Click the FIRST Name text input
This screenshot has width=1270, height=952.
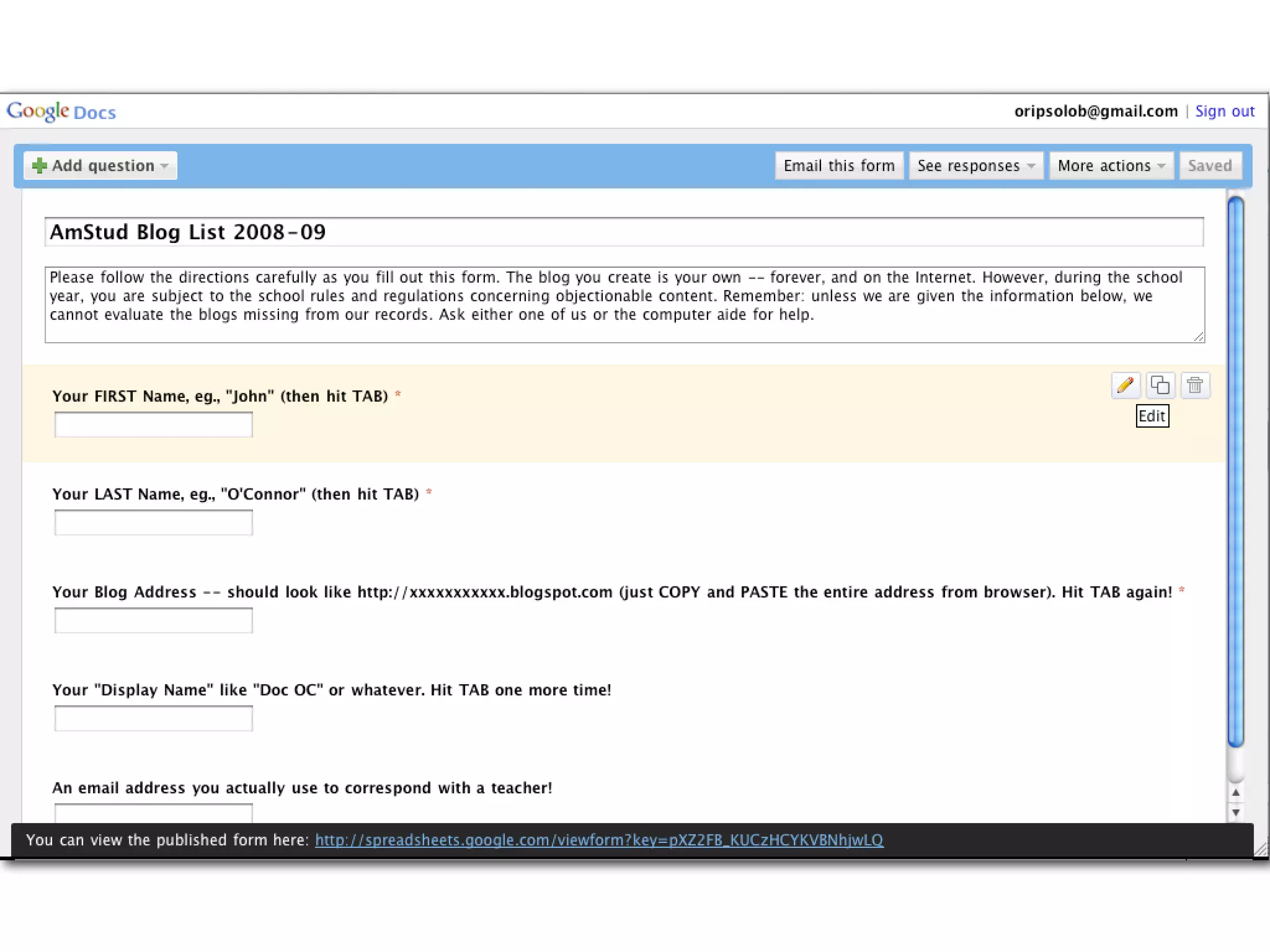pos(153,425)
